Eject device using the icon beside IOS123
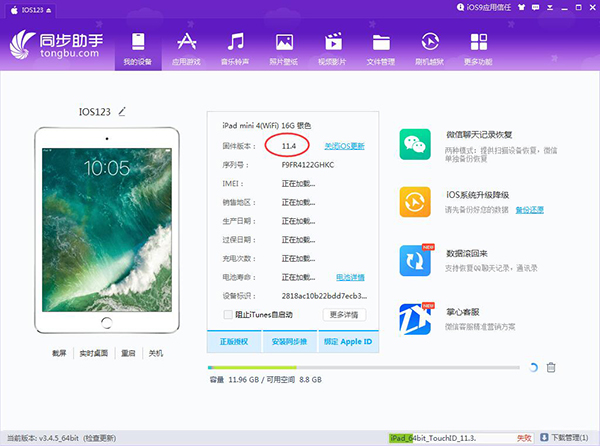This screenshot has height=446, width=600. (49, 11)
